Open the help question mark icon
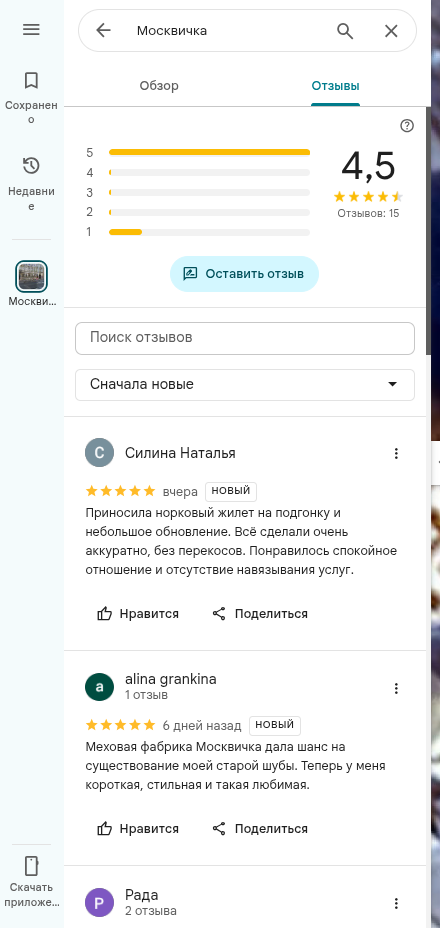 click(407, 125)
